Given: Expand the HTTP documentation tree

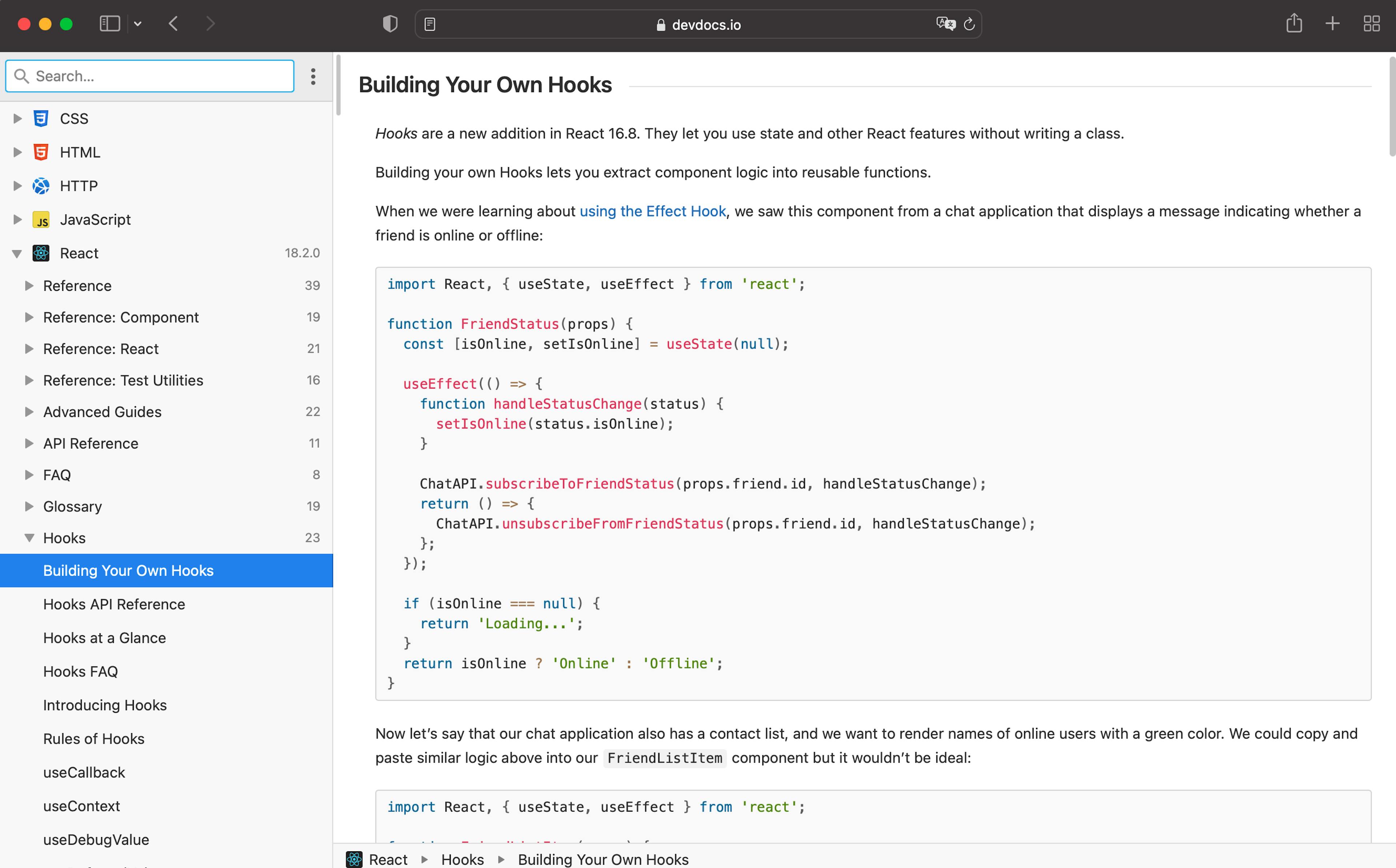Looking at the screenshot, I should [x=17, y=185].
